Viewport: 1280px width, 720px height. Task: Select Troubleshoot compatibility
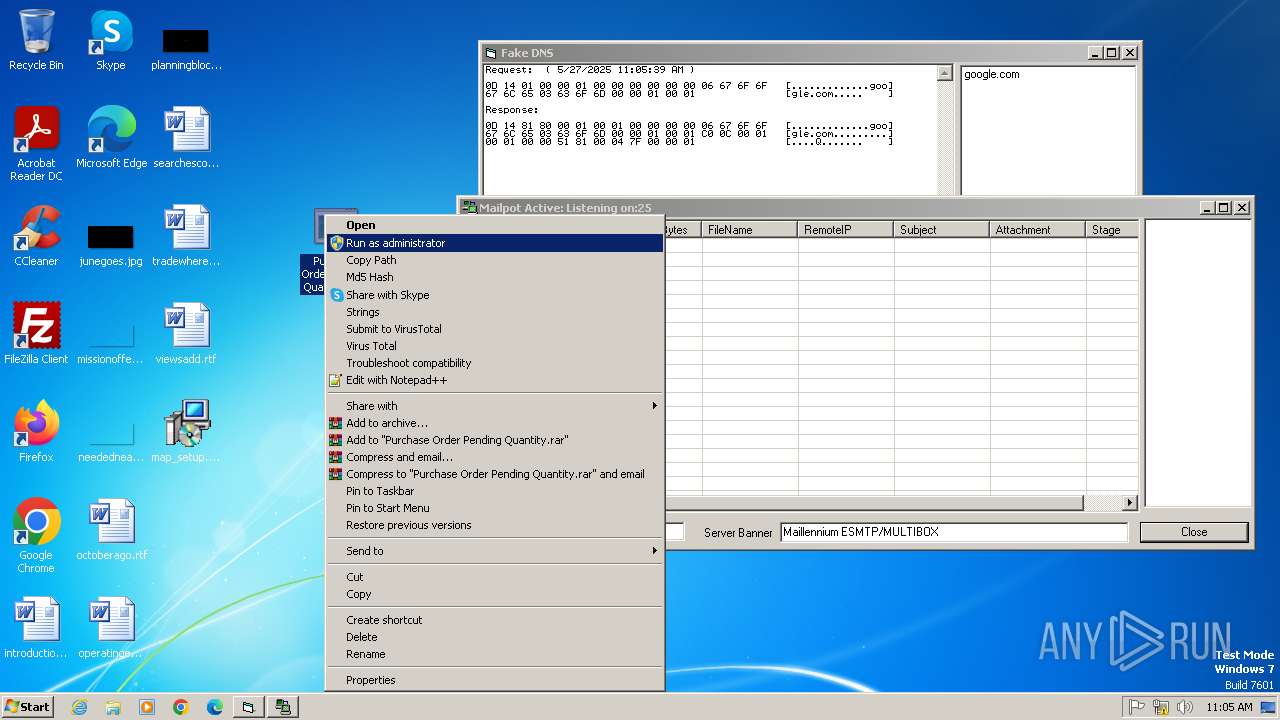point(494,363)
